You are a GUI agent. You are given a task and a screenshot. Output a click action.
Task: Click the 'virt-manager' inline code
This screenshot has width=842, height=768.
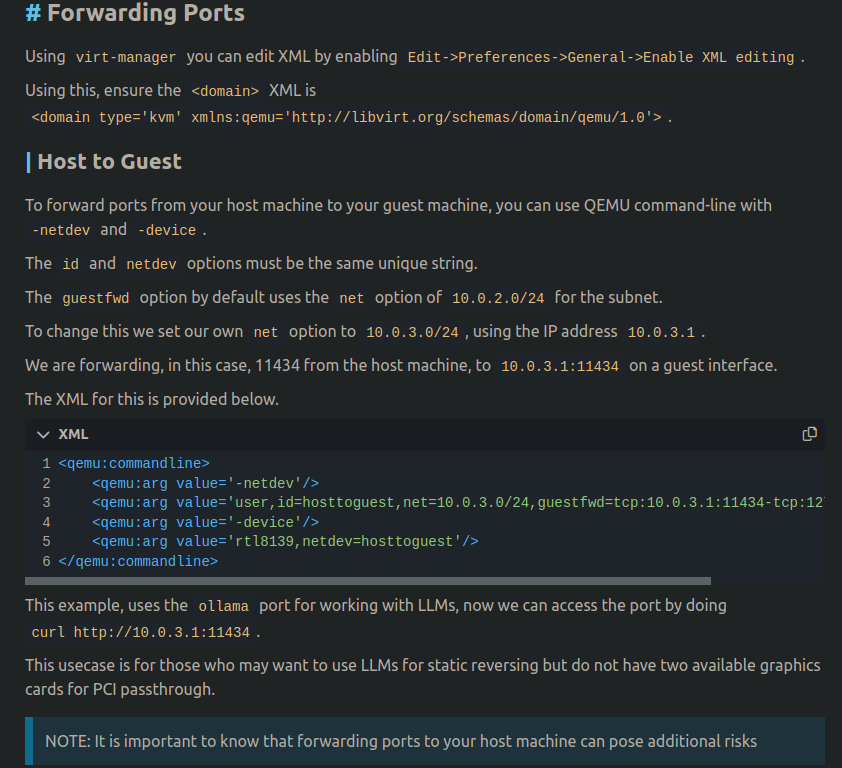126,57
